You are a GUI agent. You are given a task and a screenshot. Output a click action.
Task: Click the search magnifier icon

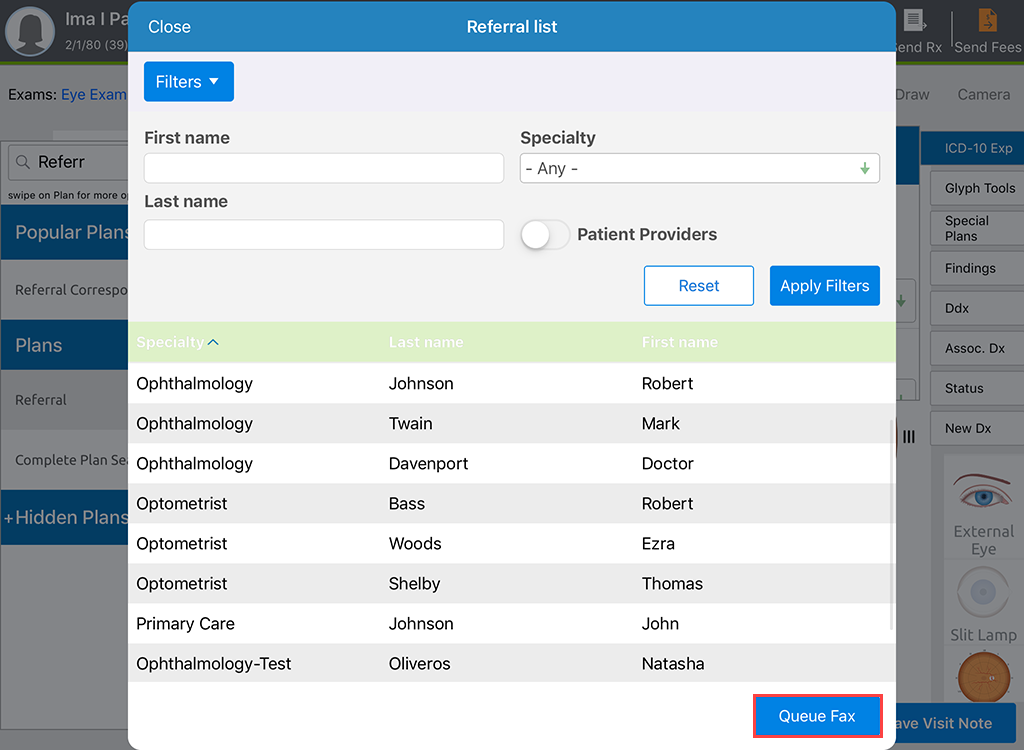tap(23, 162)
